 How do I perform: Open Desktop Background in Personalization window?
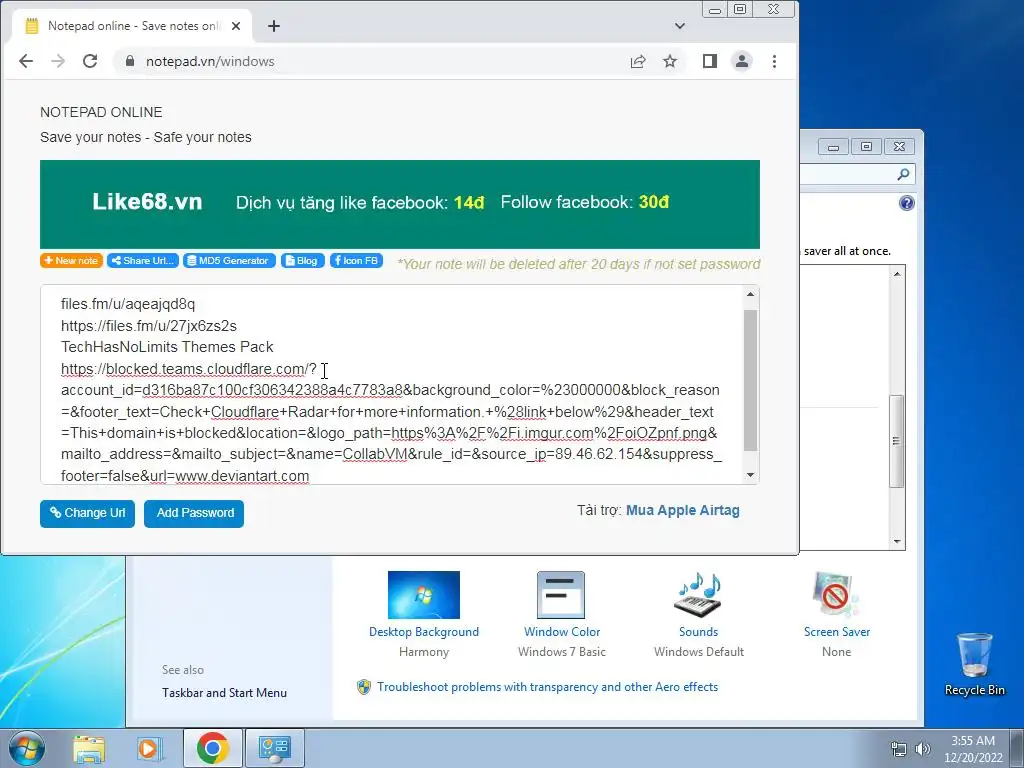424,614
